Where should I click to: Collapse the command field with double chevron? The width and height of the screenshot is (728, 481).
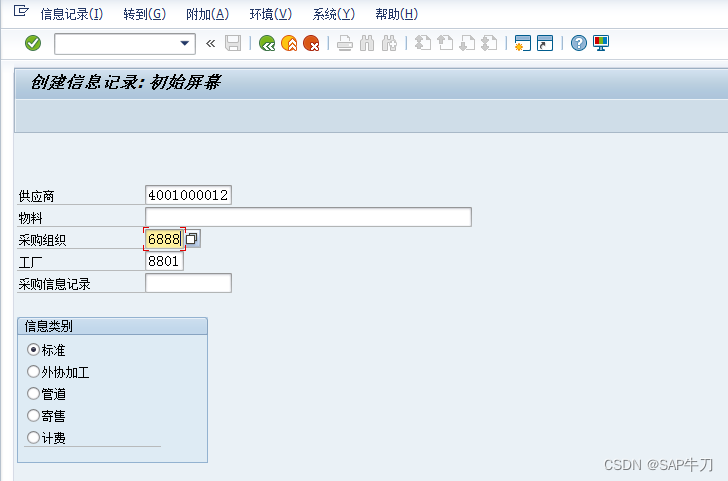[x=210, y=44]
